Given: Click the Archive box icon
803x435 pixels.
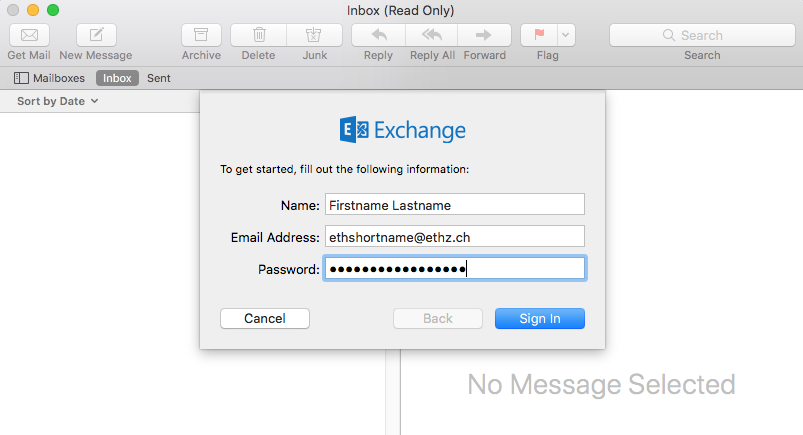Looking at the screenshot, I should coord(201,35).
